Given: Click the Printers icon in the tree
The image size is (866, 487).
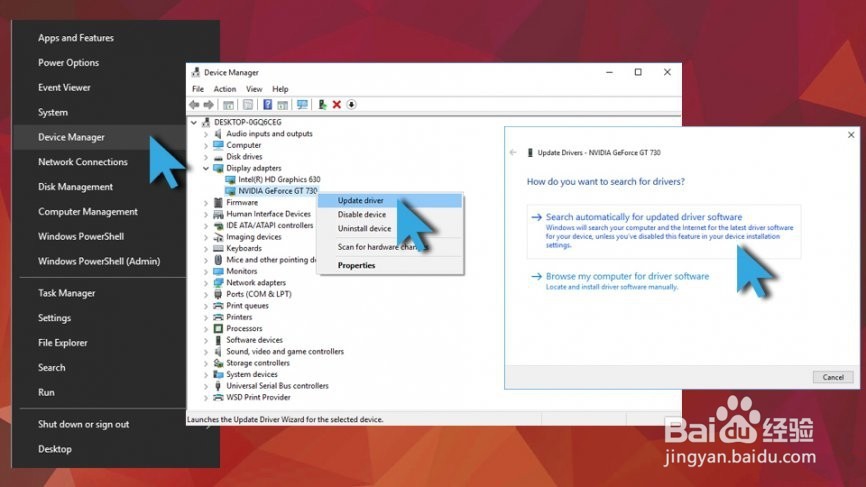Looking at the screenshot, I should pos(218,317).
